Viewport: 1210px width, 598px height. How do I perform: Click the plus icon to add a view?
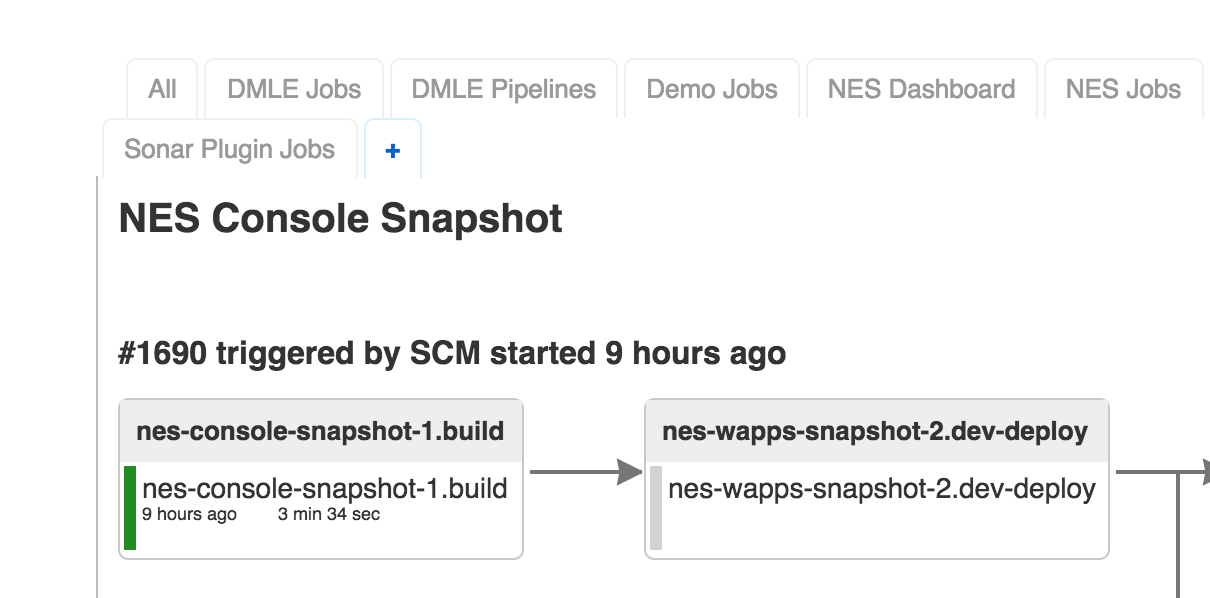(x=393, y=150)
